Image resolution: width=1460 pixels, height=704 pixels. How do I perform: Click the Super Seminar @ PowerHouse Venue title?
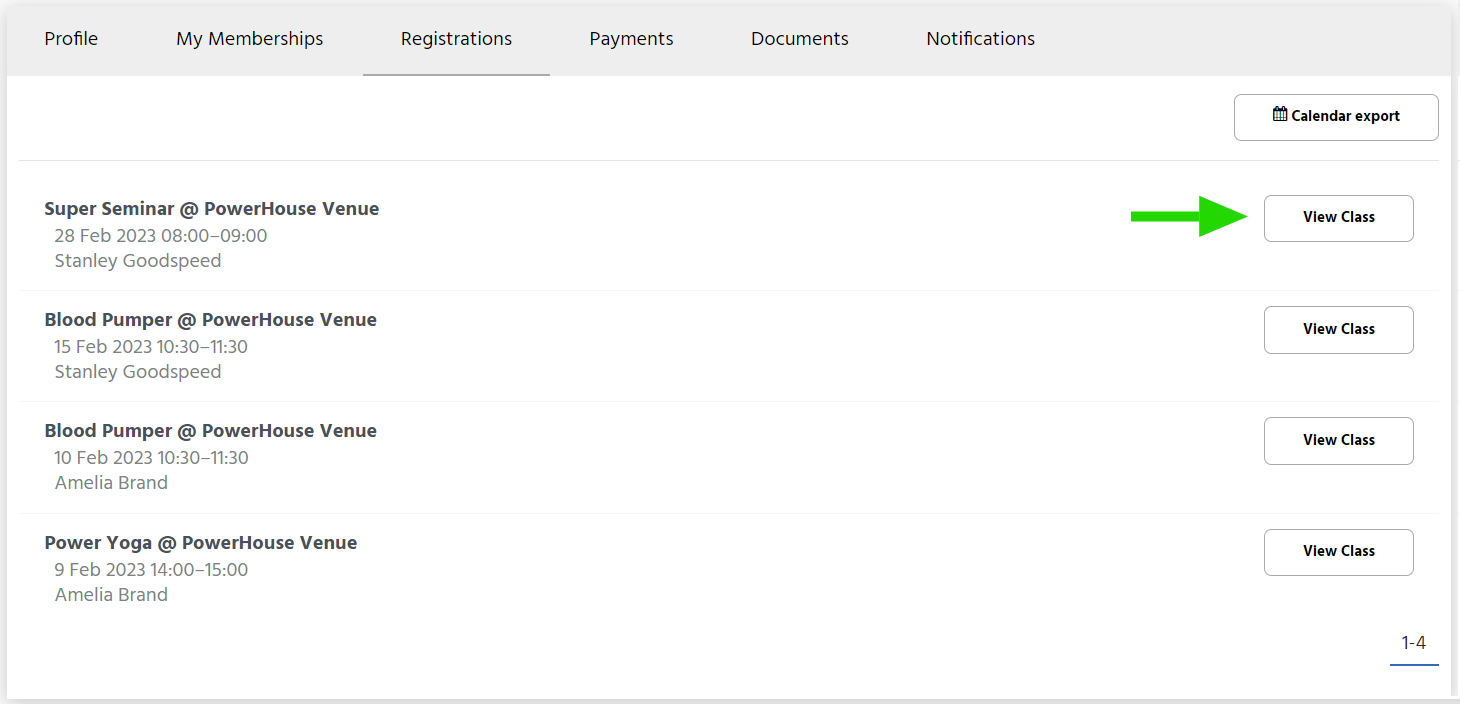(x=212, y=209)
